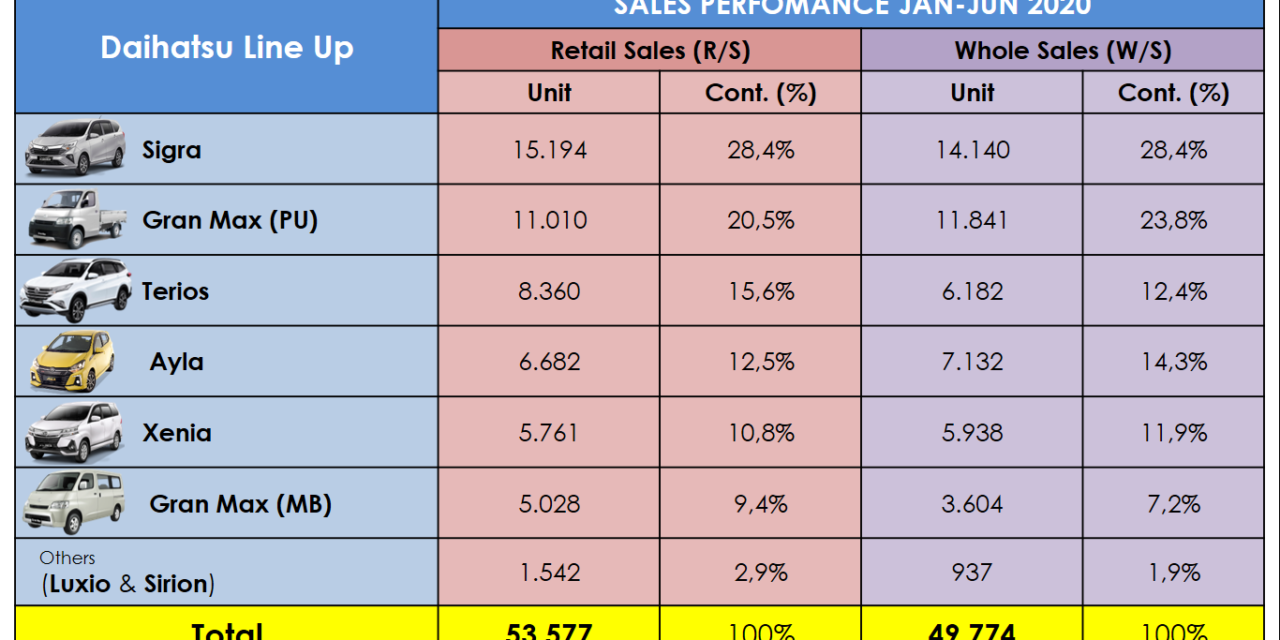Select the Xenia car thumbnail

tap(74, 432)
